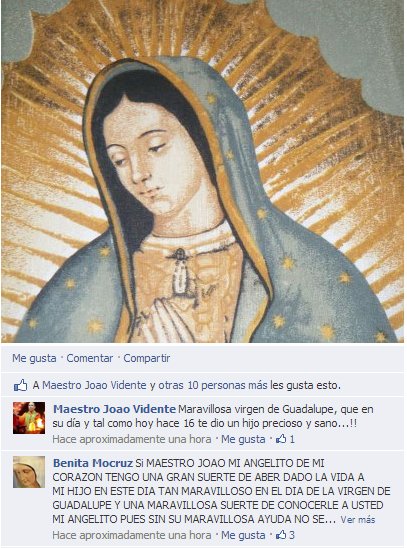
Task: Like Benita Mocruz's comment with Me gusta
Action: (x=243, y=535)
